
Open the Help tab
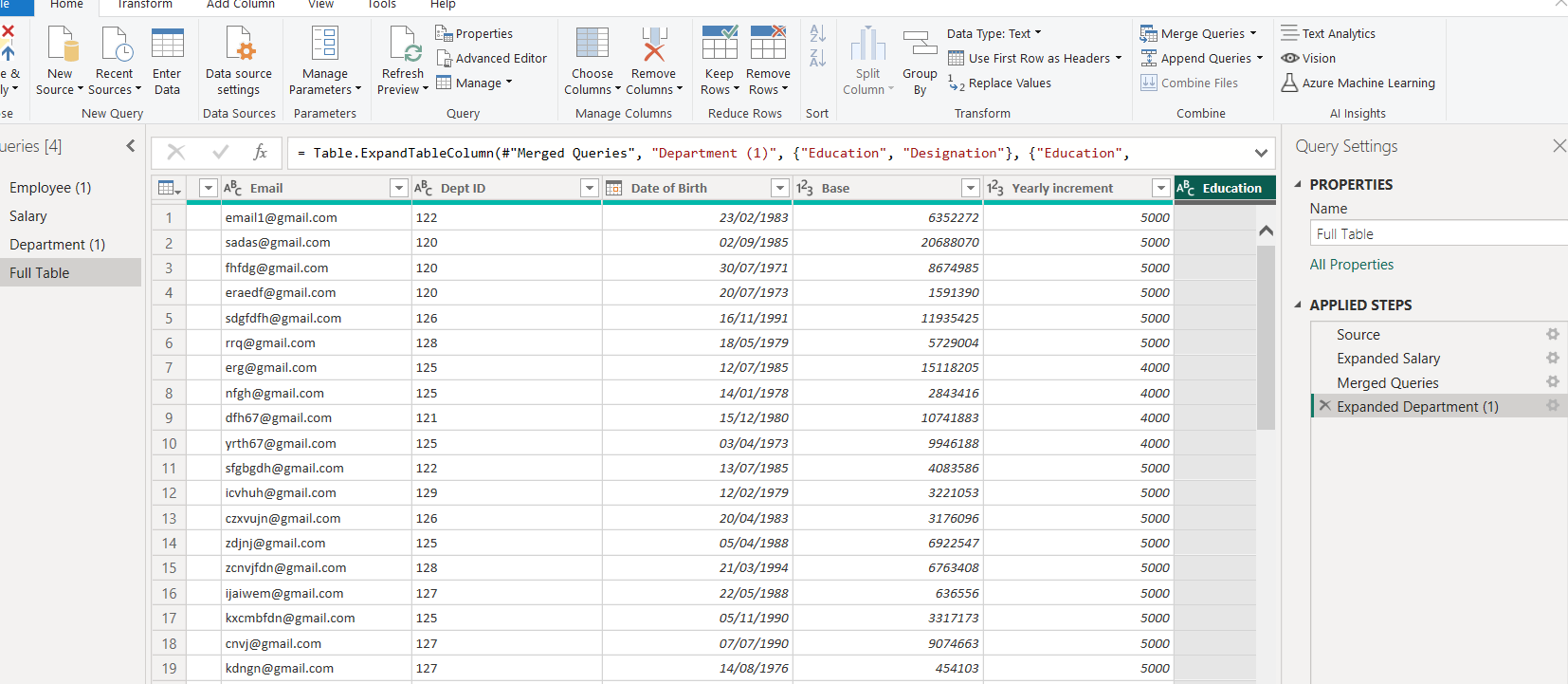point(443,5)
